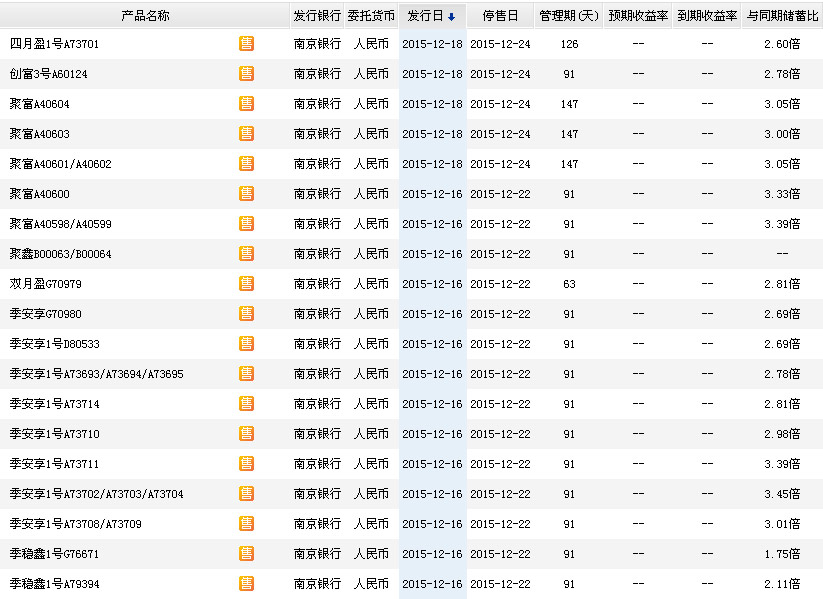Open product 季稳鑫1号A79394
823x599 pixels.
[x=55, y=584]
